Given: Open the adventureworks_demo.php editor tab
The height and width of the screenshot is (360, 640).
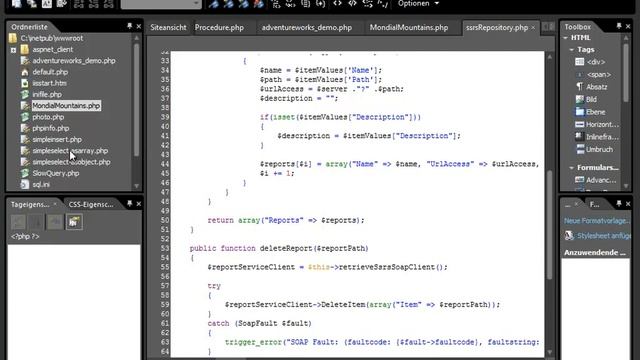Looking at the screenshot, I should point(307,27).
